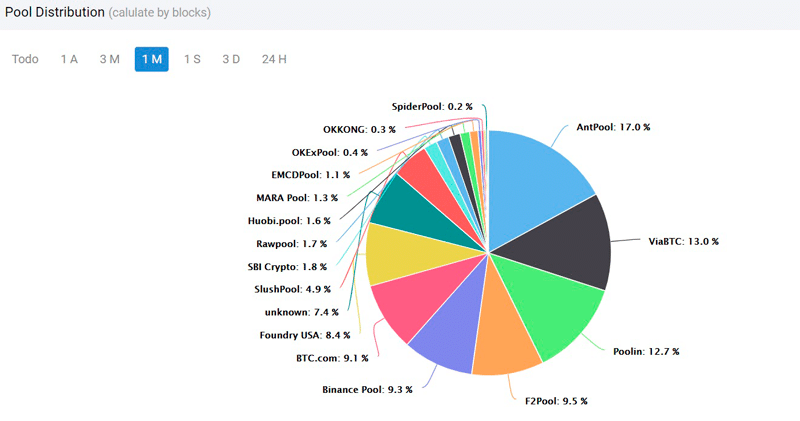The image size is (800, 421).
Task: Click the ViaBTC: 13.0 % label
Action: tap(683, 241)
